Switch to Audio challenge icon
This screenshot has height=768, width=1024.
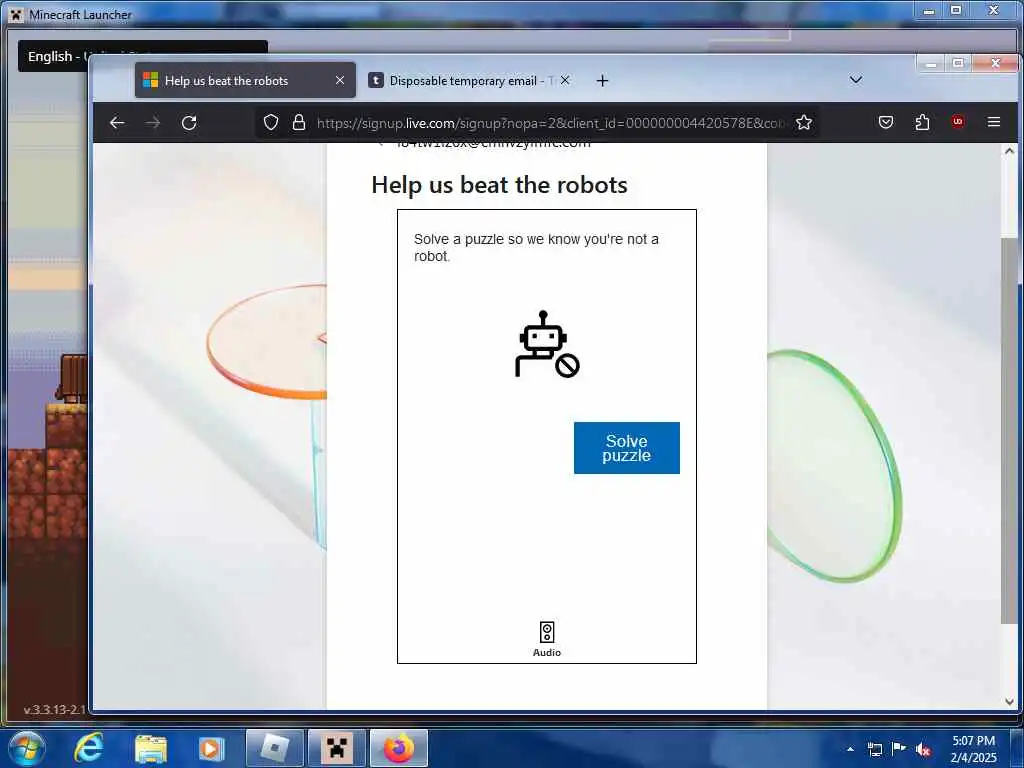coord(547,639)
